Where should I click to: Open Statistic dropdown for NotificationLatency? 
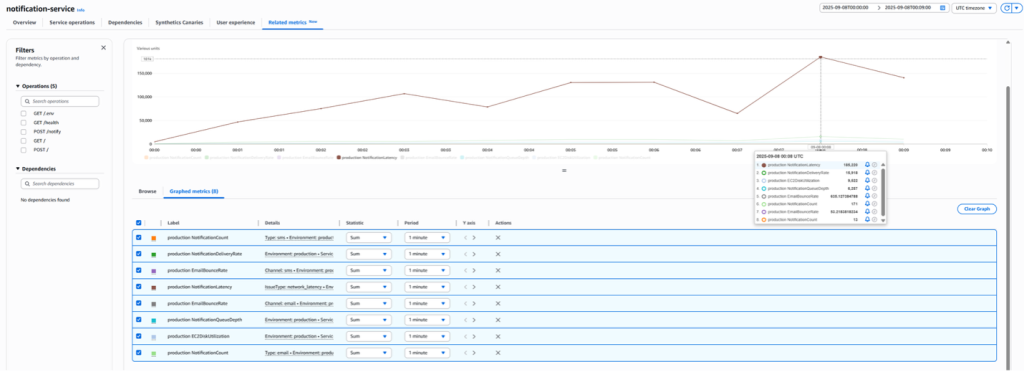point(368,287)
